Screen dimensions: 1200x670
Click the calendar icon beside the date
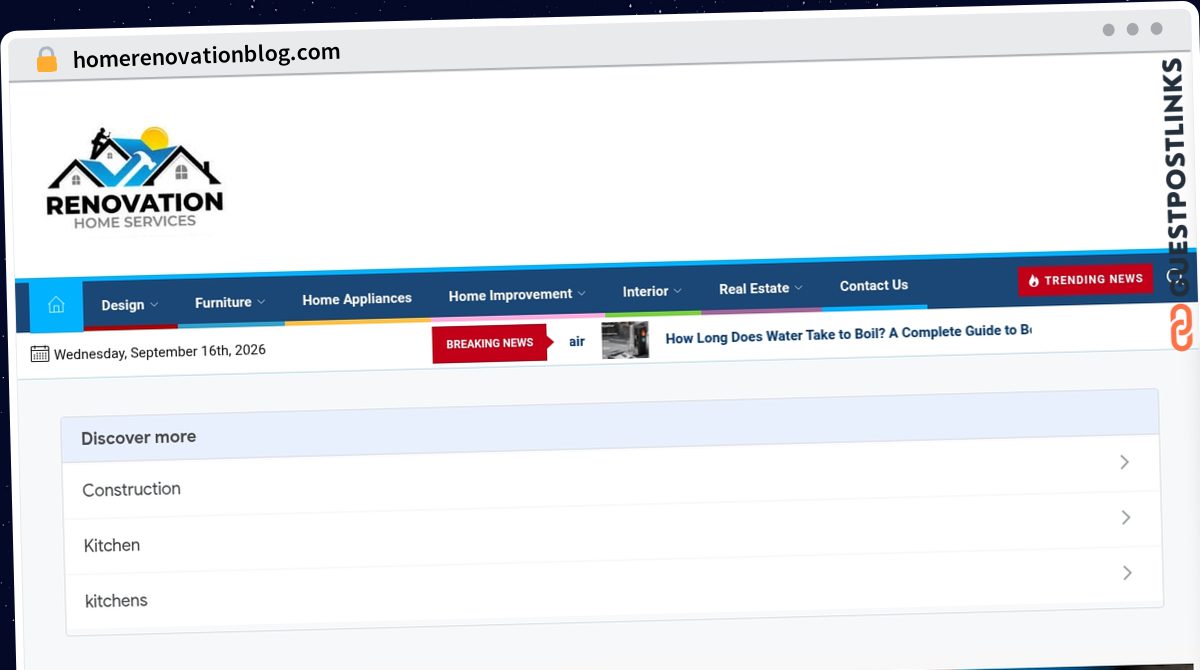[x=40, y=353]
